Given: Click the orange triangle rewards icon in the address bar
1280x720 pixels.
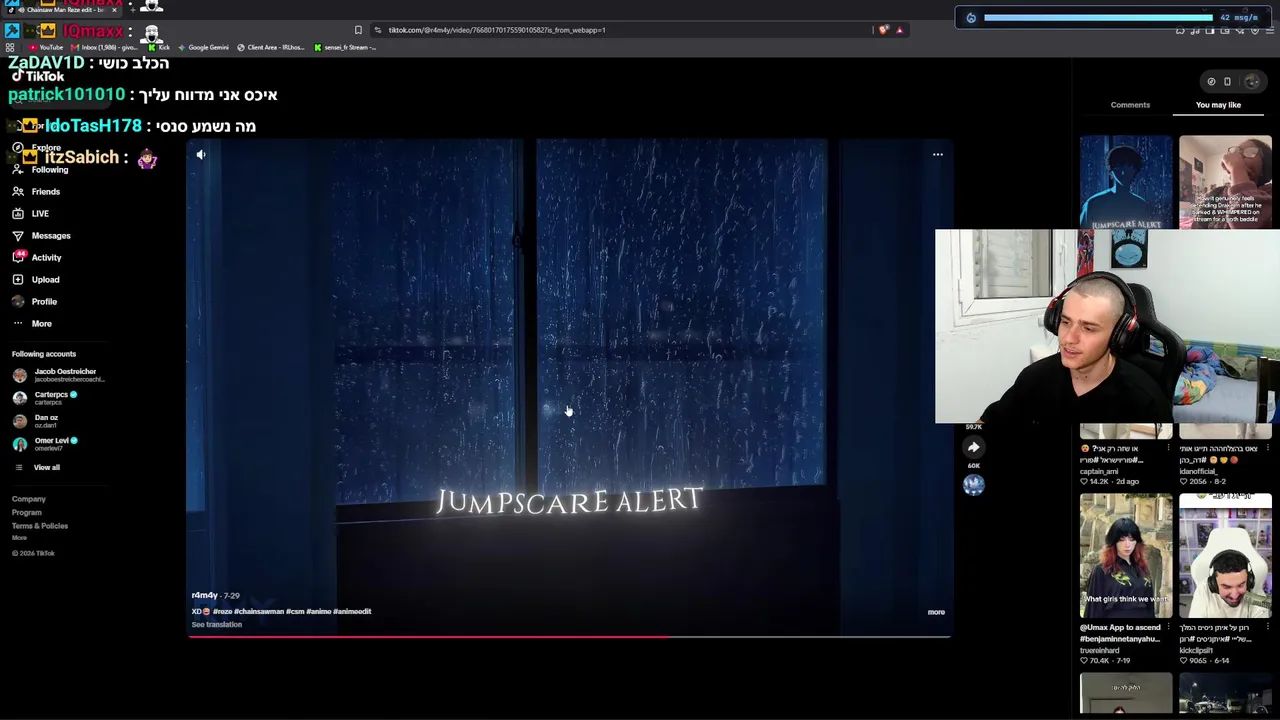Looking at the screenshot, I should coord(899,30).
